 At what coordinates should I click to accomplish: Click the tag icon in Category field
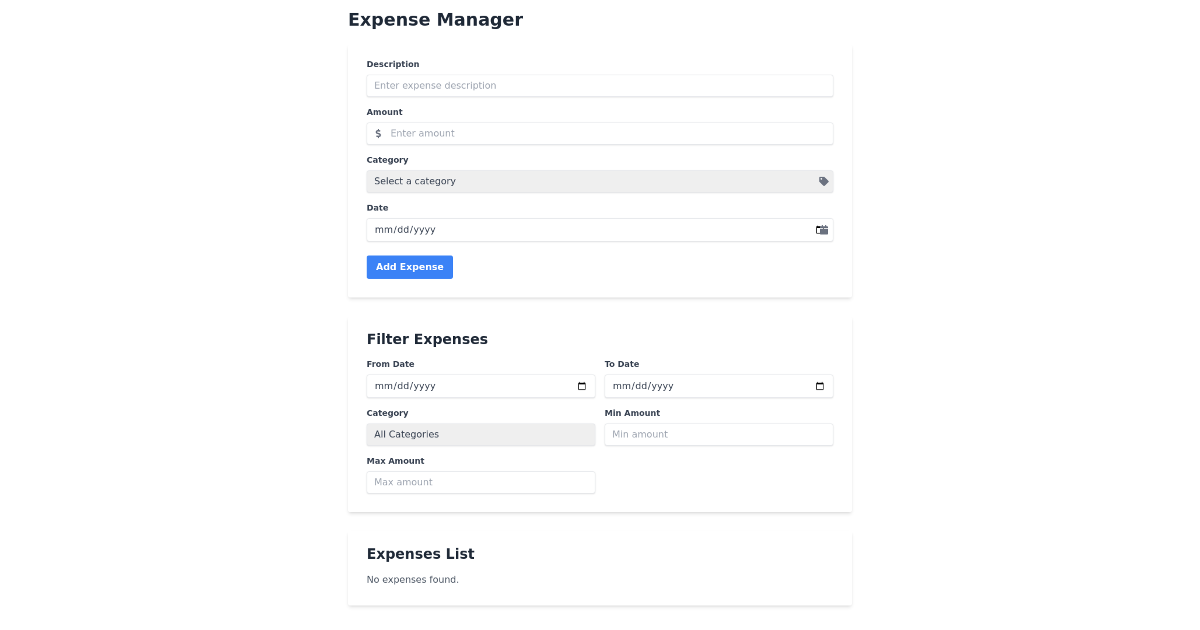pyautogui.click(x=822, y=181)
